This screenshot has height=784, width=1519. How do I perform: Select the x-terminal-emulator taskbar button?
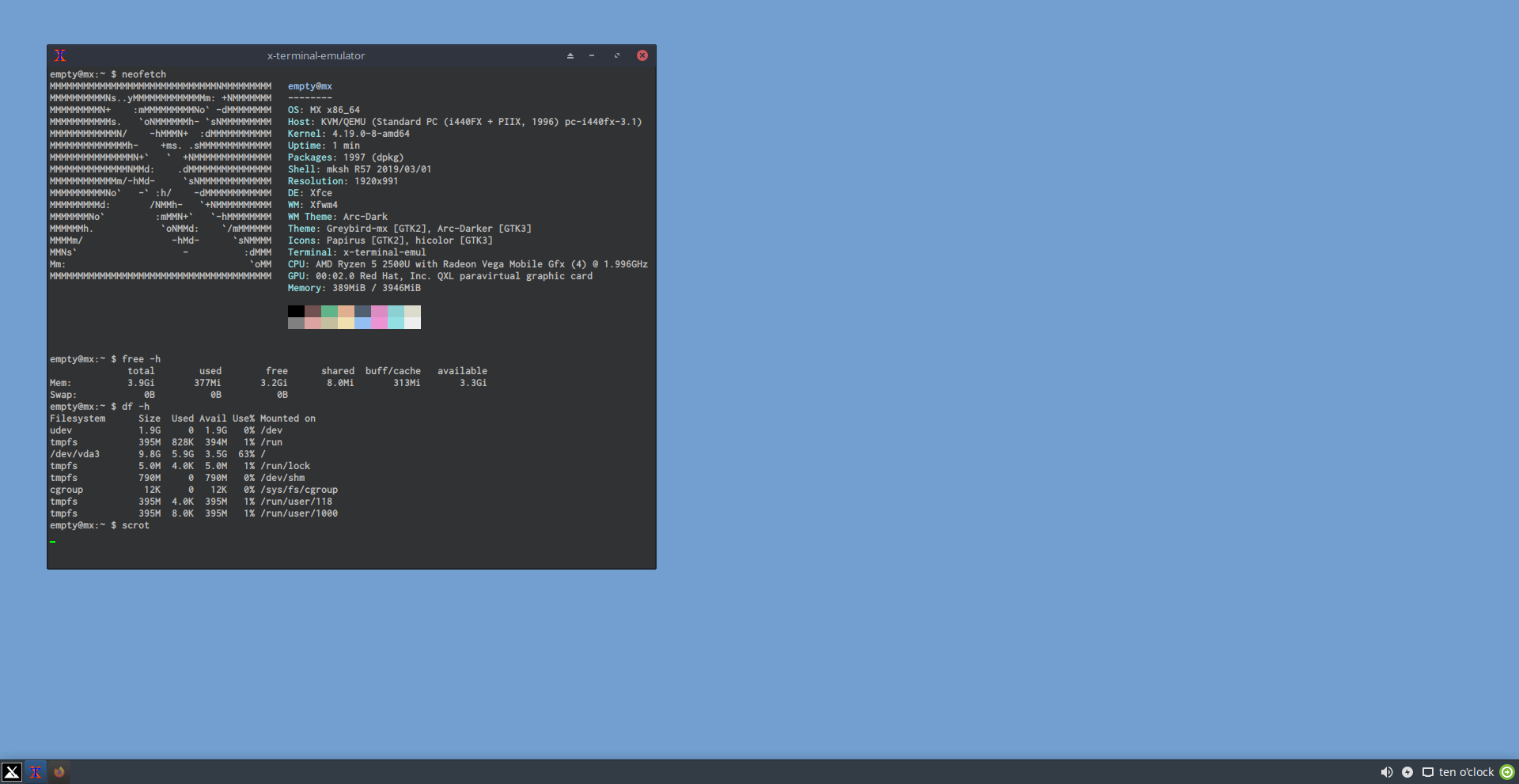coord(36,772)
